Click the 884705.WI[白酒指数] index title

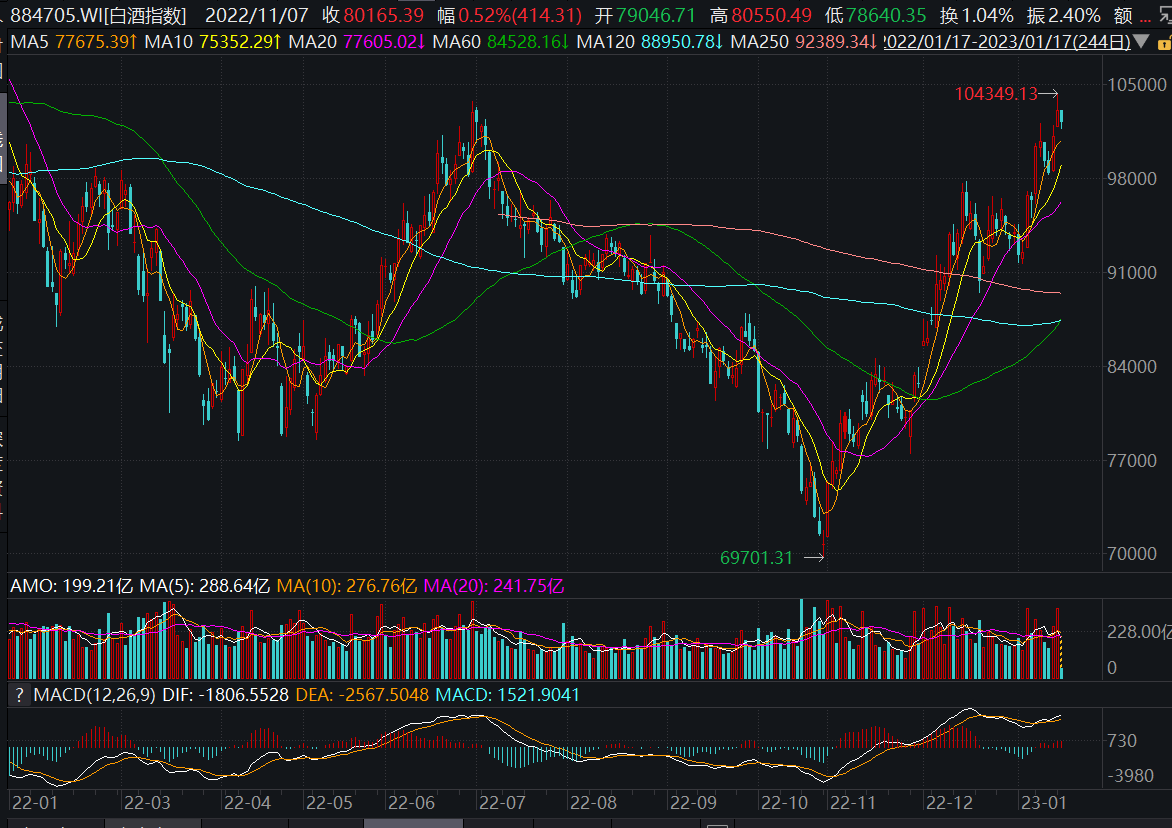(98, 15)
